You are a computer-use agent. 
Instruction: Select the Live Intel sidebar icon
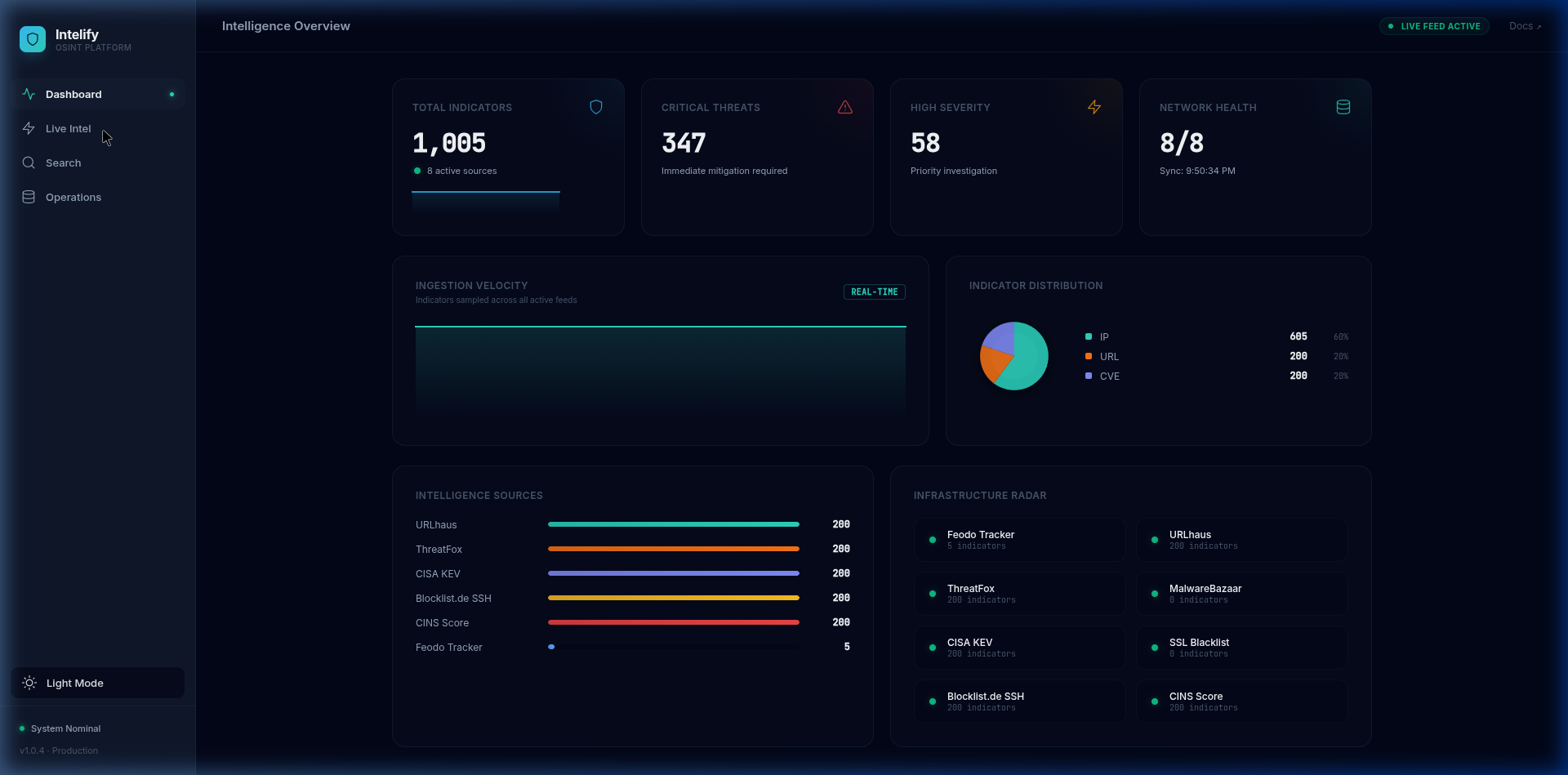(29, 128)
